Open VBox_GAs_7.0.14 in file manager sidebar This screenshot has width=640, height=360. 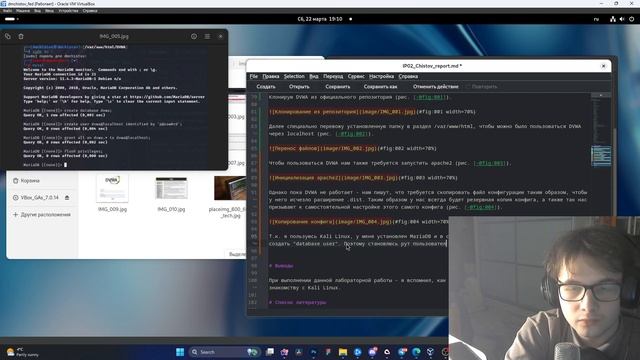(40, 198)
